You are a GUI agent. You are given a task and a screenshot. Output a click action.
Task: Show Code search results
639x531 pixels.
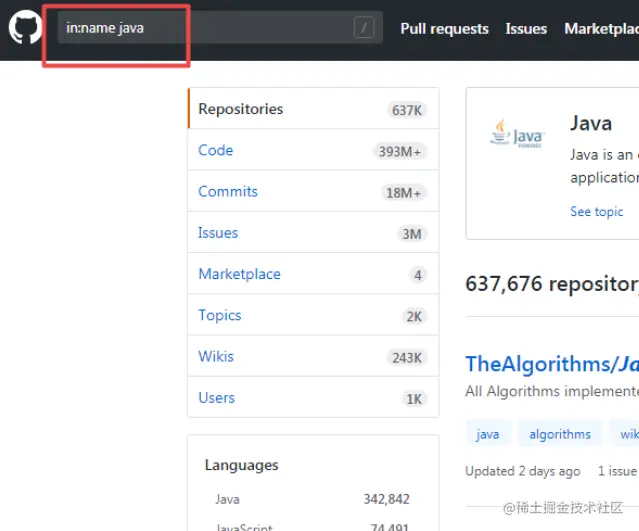pos(313,150)
